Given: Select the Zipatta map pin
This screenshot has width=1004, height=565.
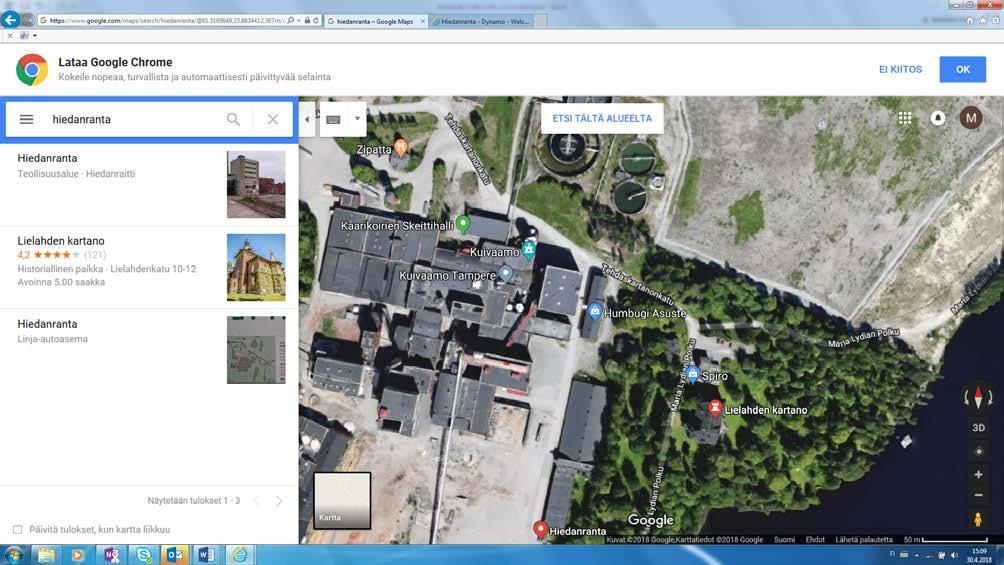Looking at the screenshot, I should coord(401,147).
